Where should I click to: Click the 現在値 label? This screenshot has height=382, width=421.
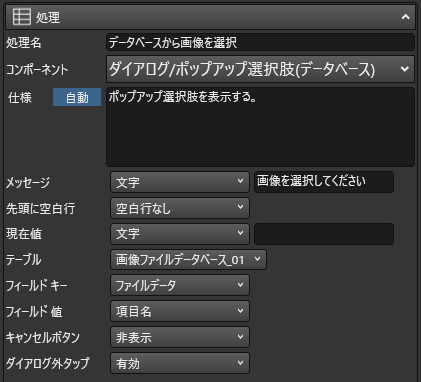pyautogui.click(x=24, y=234)
